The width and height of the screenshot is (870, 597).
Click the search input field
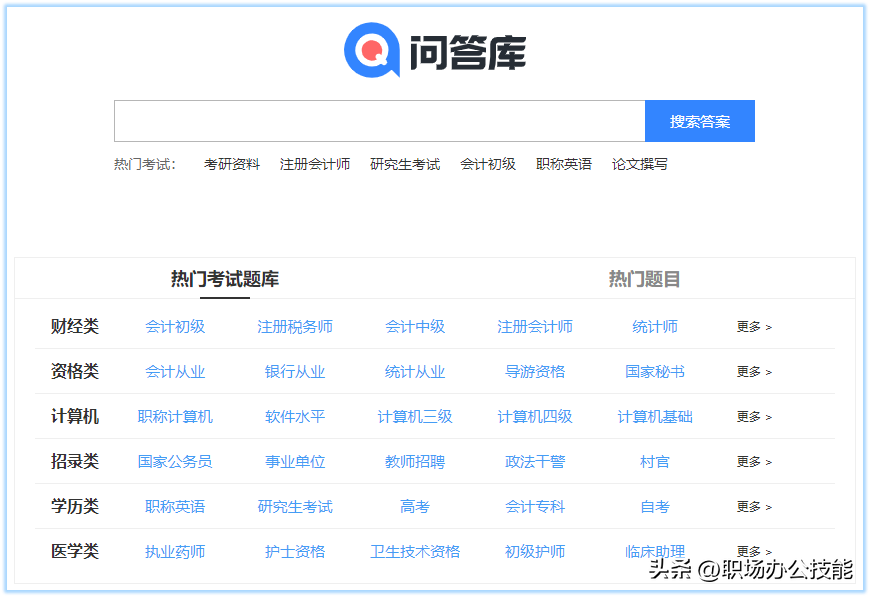(x=379, y=121)
